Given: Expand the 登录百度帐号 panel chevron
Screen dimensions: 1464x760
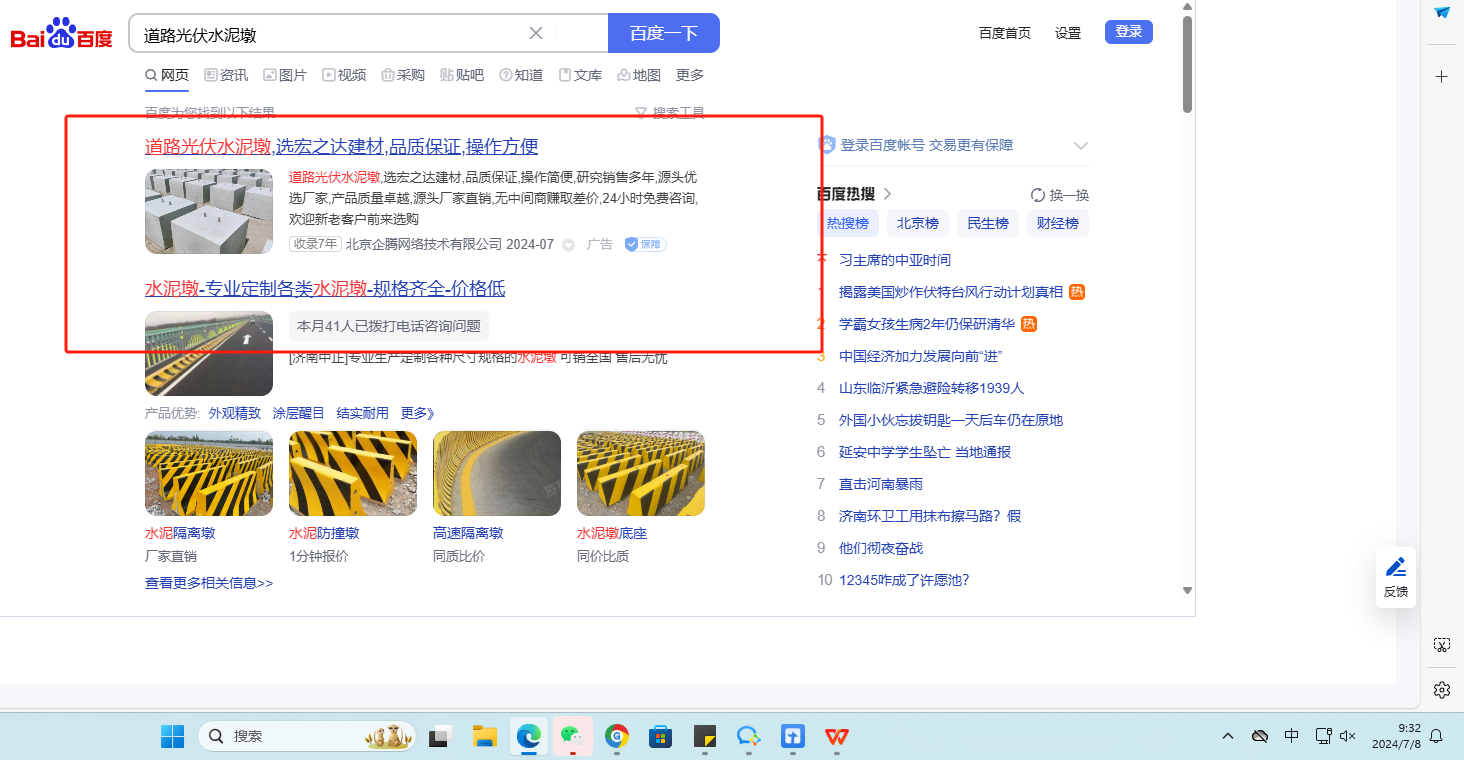Looking at the screenshot, I should 1080,146.
